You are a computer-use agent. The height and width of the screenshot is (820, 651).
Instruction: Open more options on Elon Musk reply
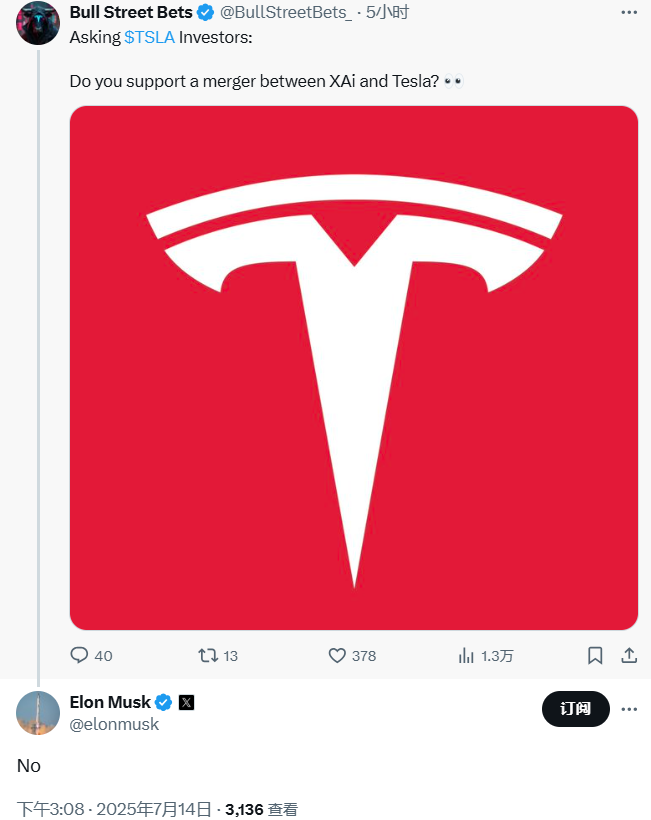629,709
